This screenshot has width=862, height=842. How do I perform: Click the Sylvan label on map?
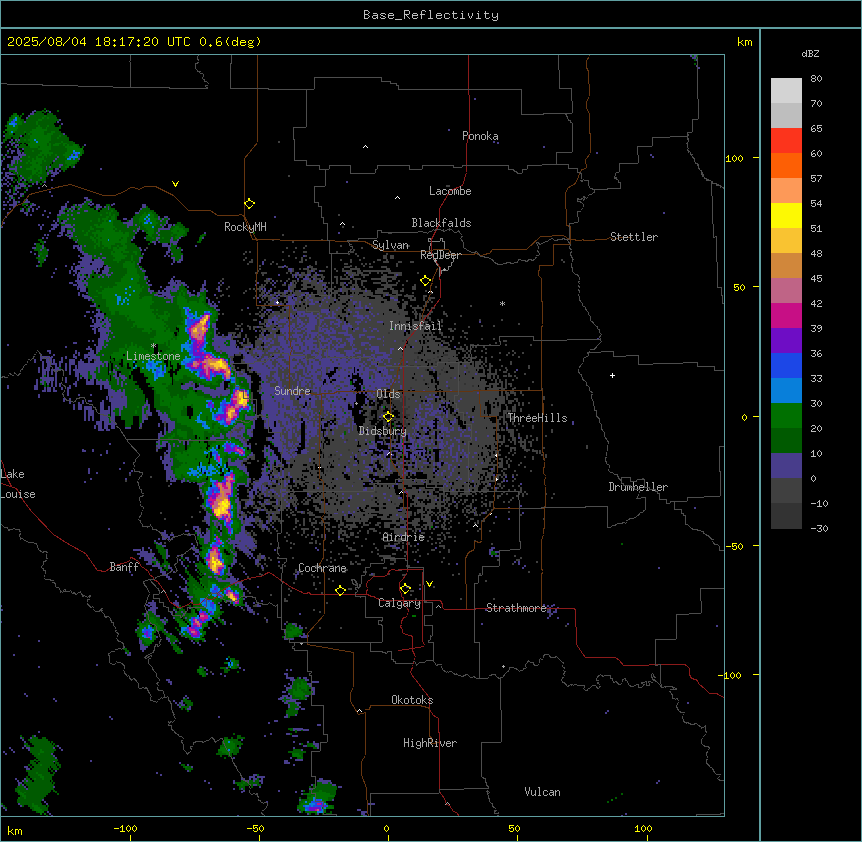pos(390,245)
